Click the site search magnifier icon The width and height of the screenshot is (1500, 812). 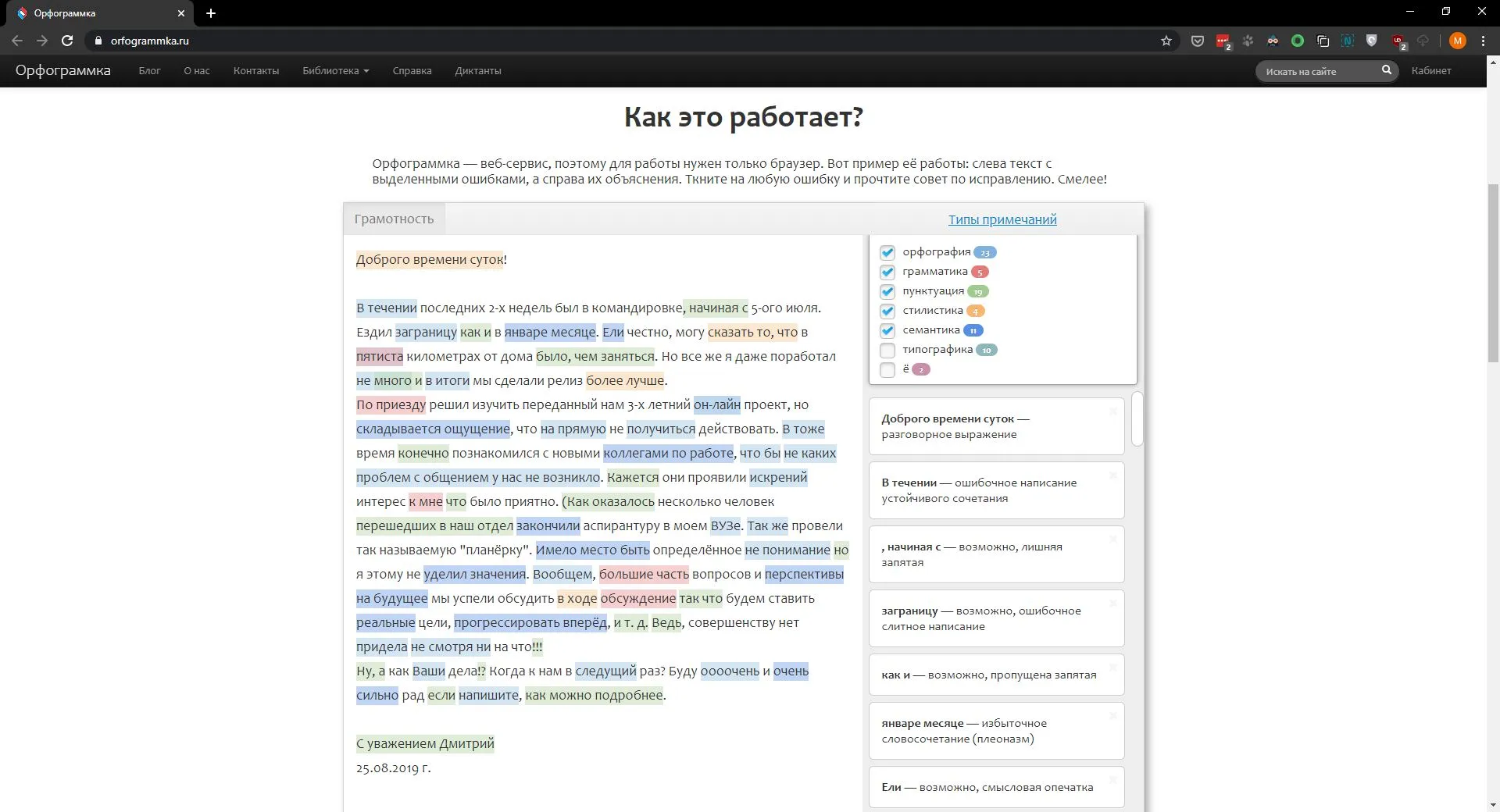tap(1387, 70)
